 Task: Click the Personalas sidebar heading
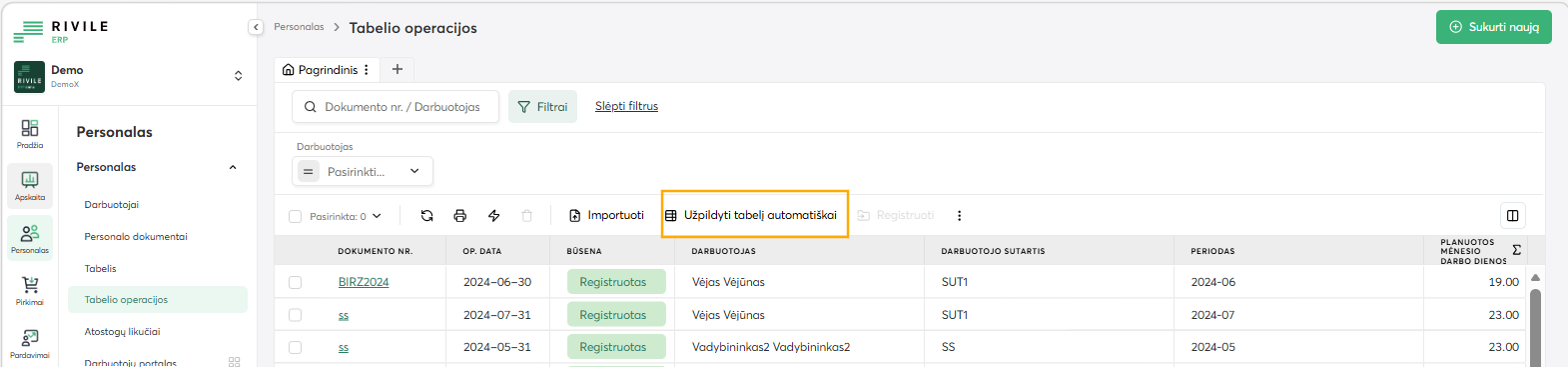pyautogui.click(x=115, y=132)
